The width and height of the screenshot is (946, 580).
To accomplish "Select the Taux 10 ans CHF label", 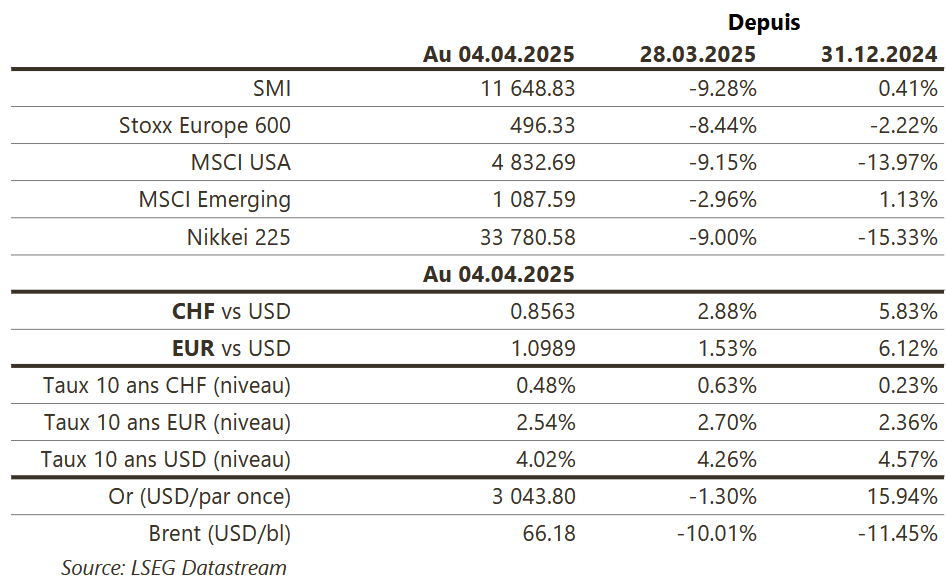I will tap(167, 385).
